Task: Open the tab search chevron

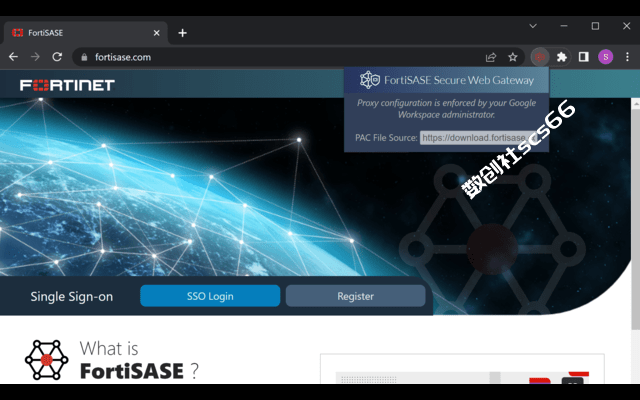Action: [x=533, y=26]
